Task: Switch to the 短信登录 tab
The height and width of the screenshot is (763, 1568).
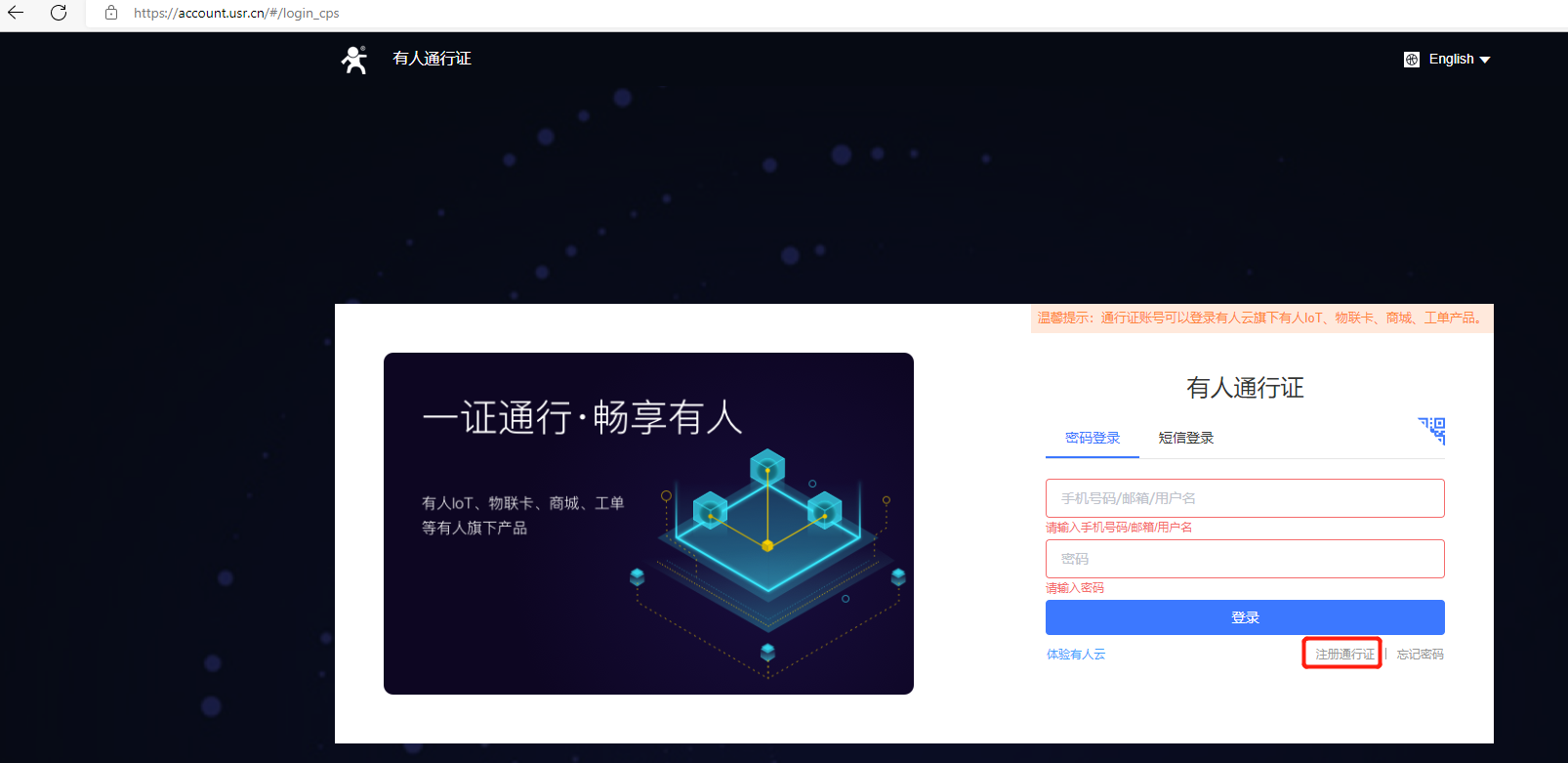Action: [1186, 438]
